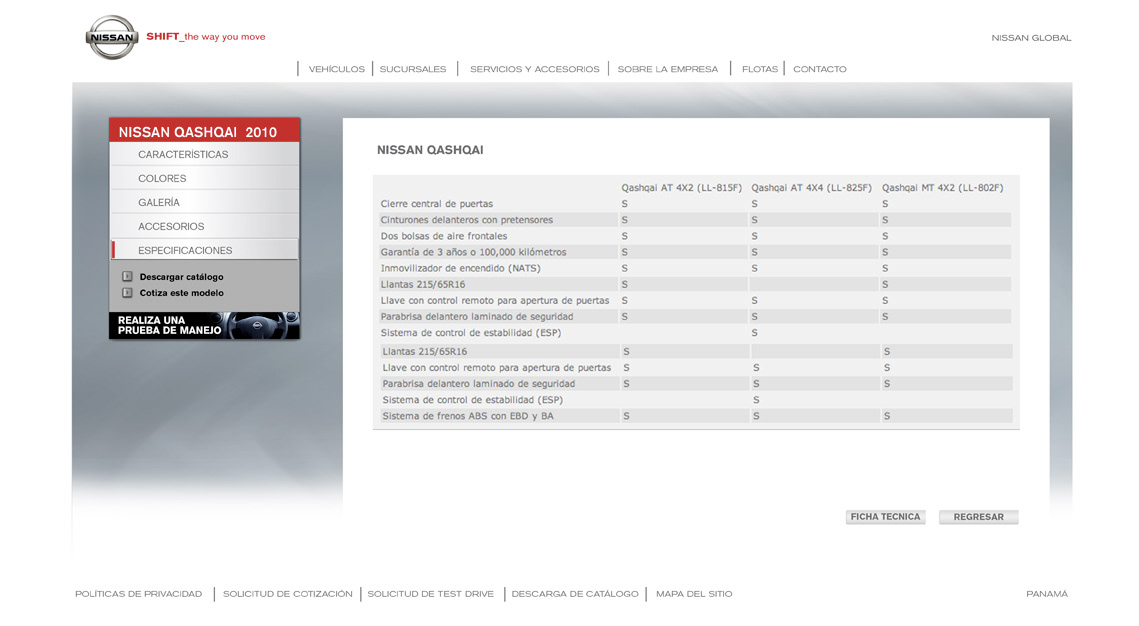1139x626 pixels.
Task: Open the CONTACTO menu item
Action: point(819,69)
